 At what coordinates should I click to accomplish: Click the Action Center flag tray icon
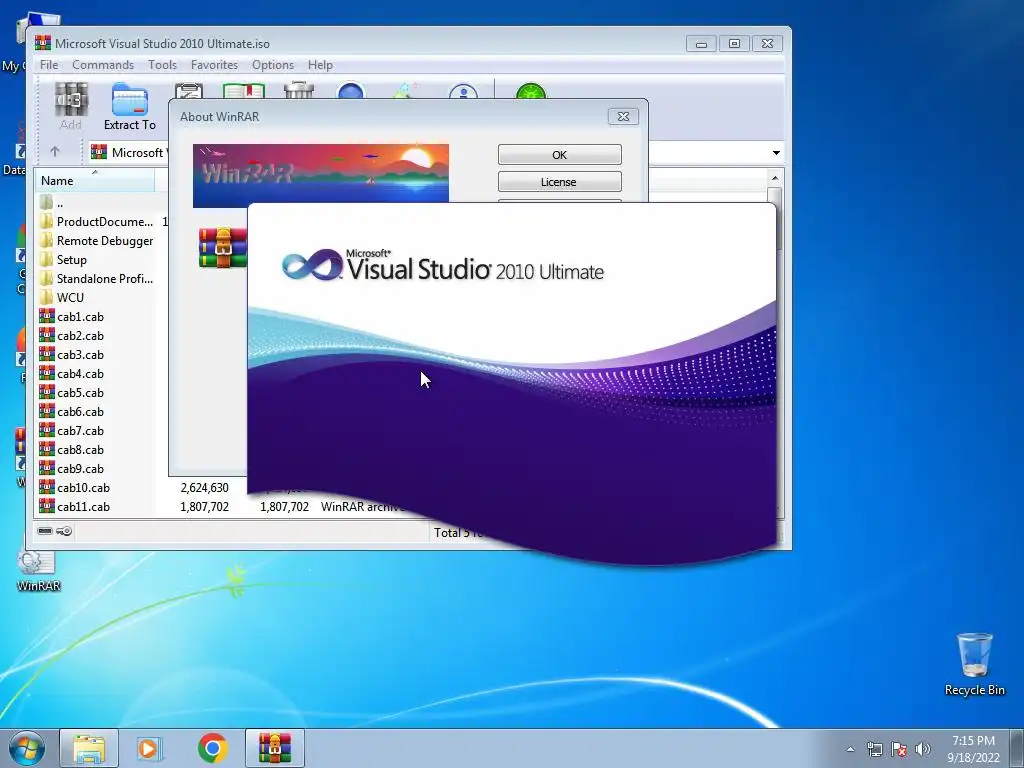tap(899, 749)
